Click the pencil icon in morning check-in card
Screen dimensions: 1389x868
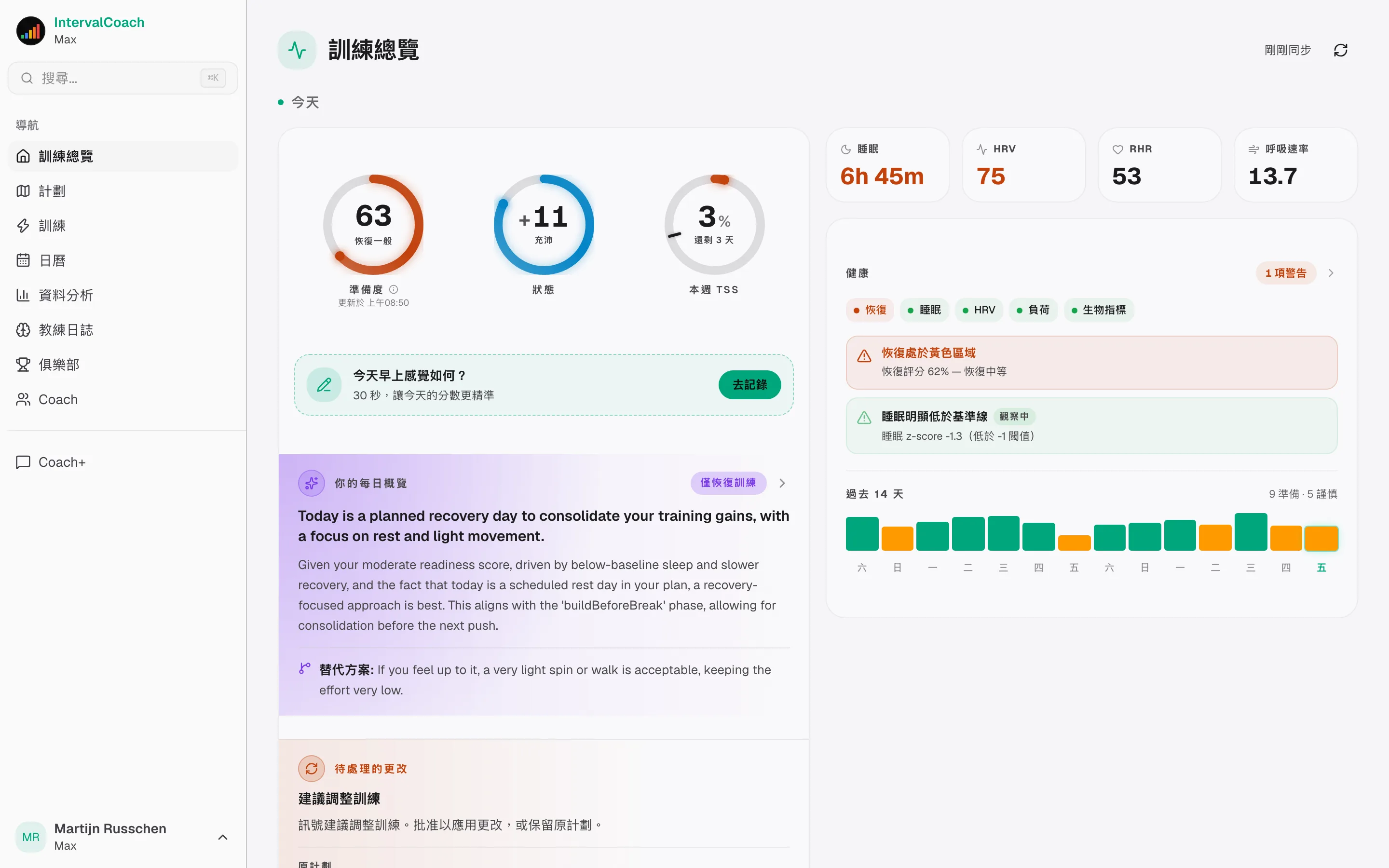pyautogui.click(x=324, y=385)
